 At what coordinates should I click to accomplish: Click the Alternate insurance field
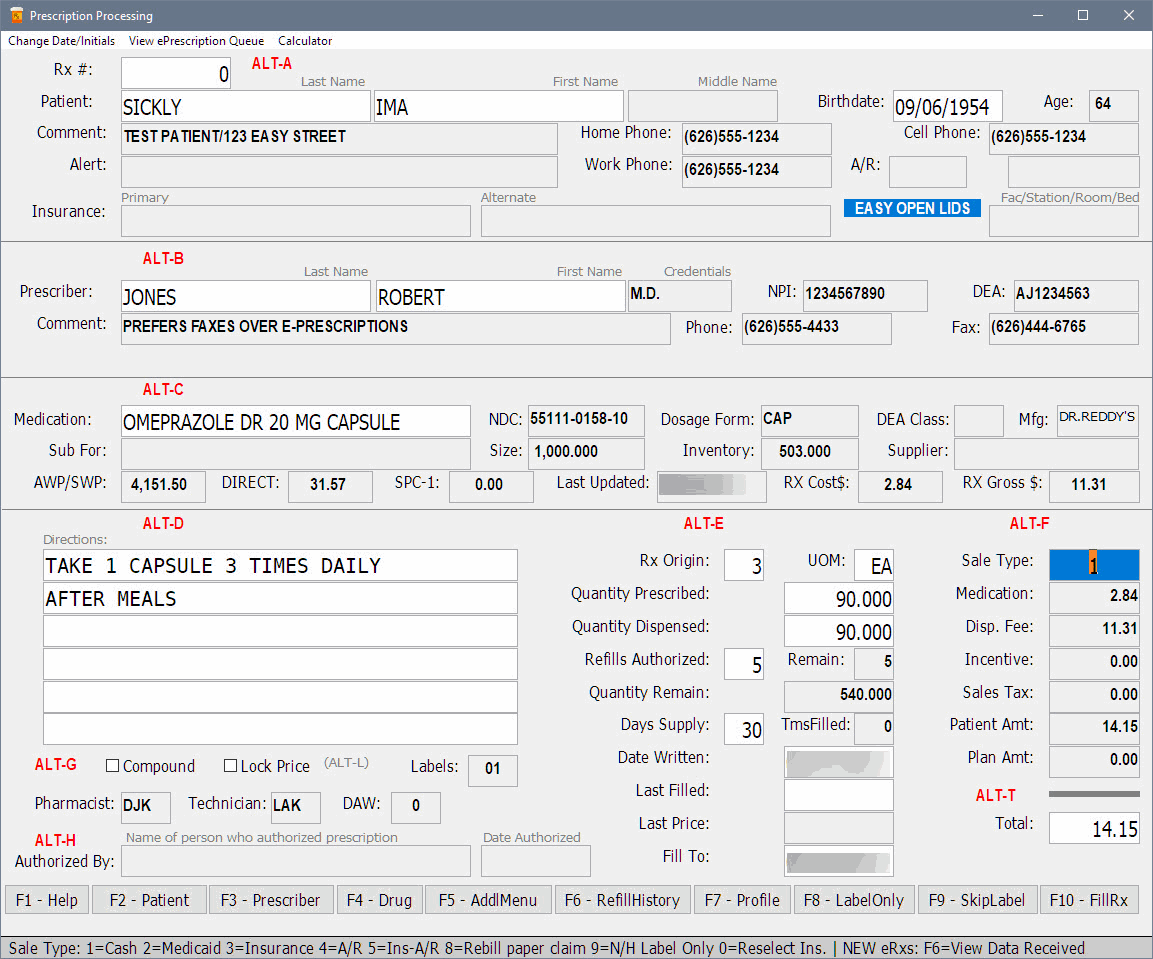tap(655, 221)
